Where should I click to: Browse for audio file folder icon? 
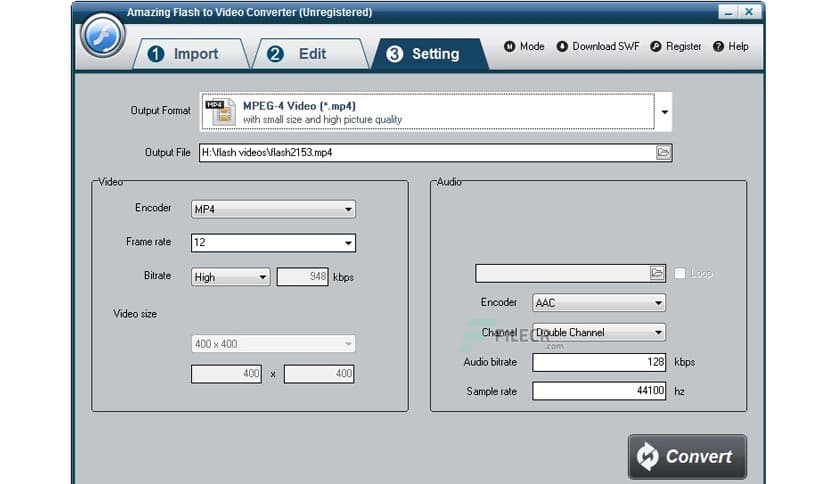pyautogui.click(x=657, y=273)
